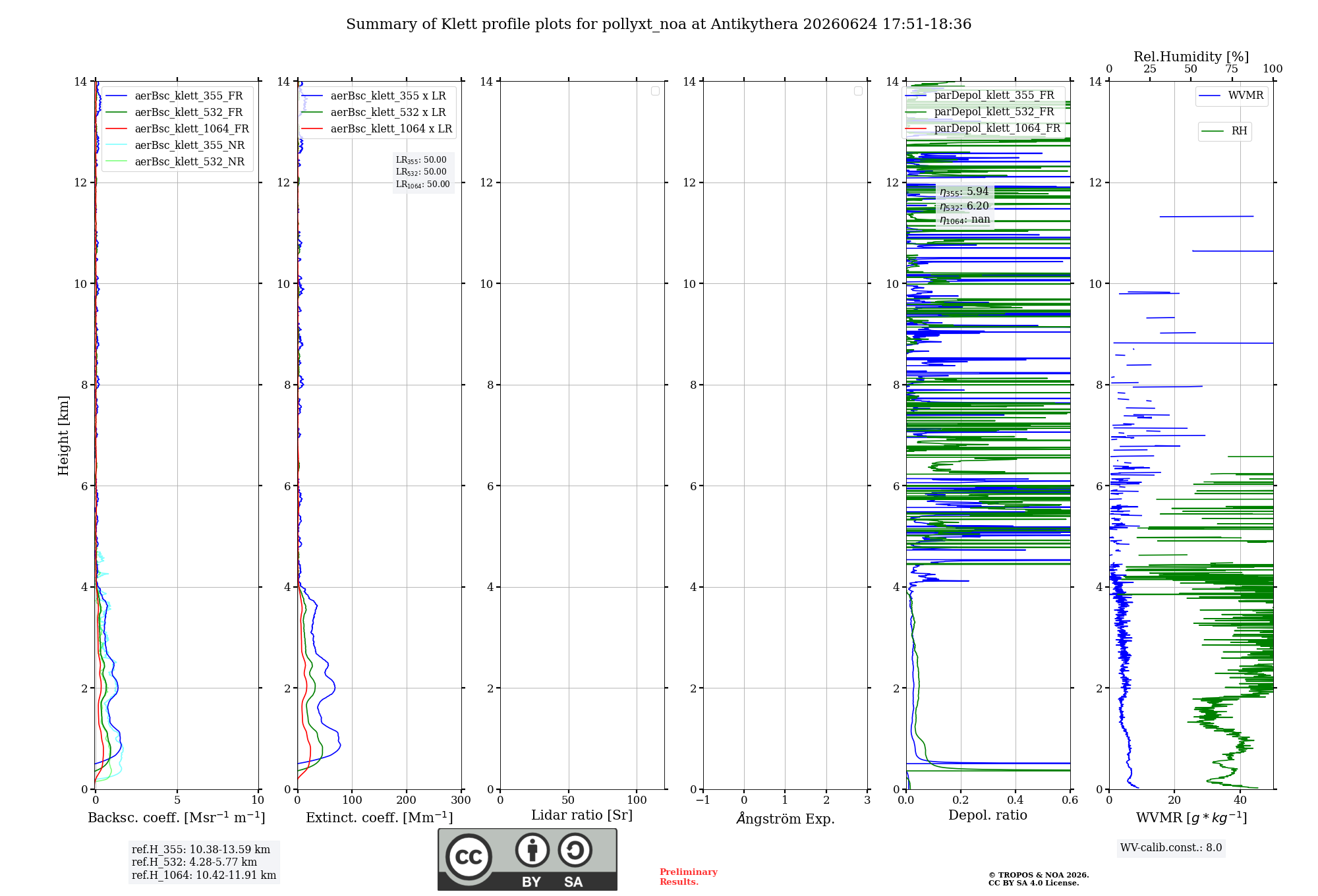Image resolution: width=1318 pixels, height=896 pixels.
Task: Click the Creative Commons CC icon
Action: (469, 856)
